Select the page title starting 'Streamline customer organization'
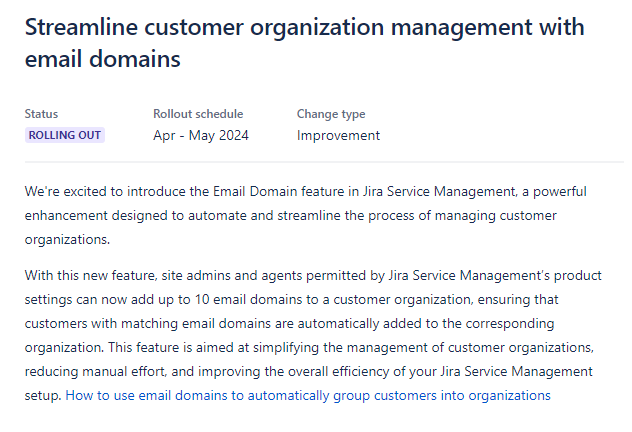 305,43
